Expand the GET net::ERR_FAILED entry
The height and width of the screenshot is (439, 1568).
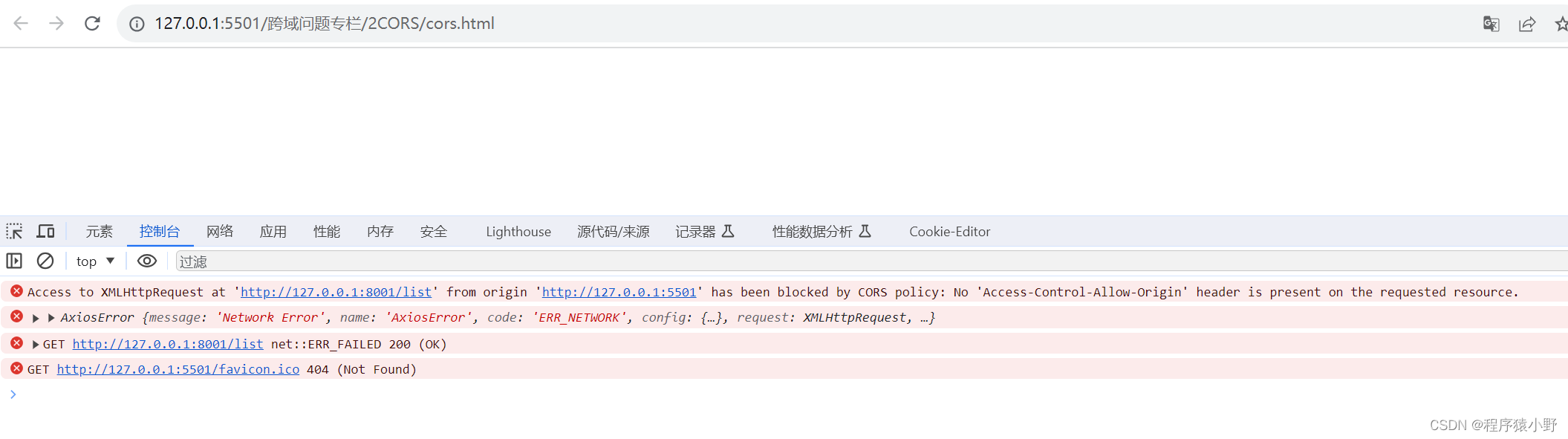click(x=36, y=345)
